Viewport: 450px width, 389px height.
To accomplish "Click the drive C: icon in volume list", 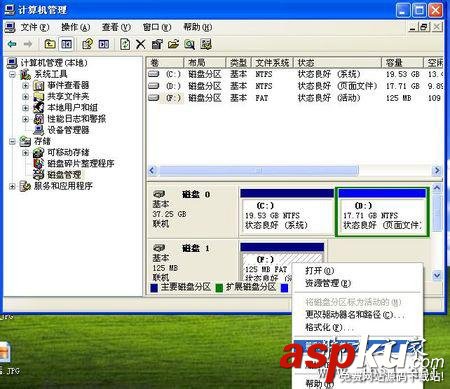I will click(153, 74).
